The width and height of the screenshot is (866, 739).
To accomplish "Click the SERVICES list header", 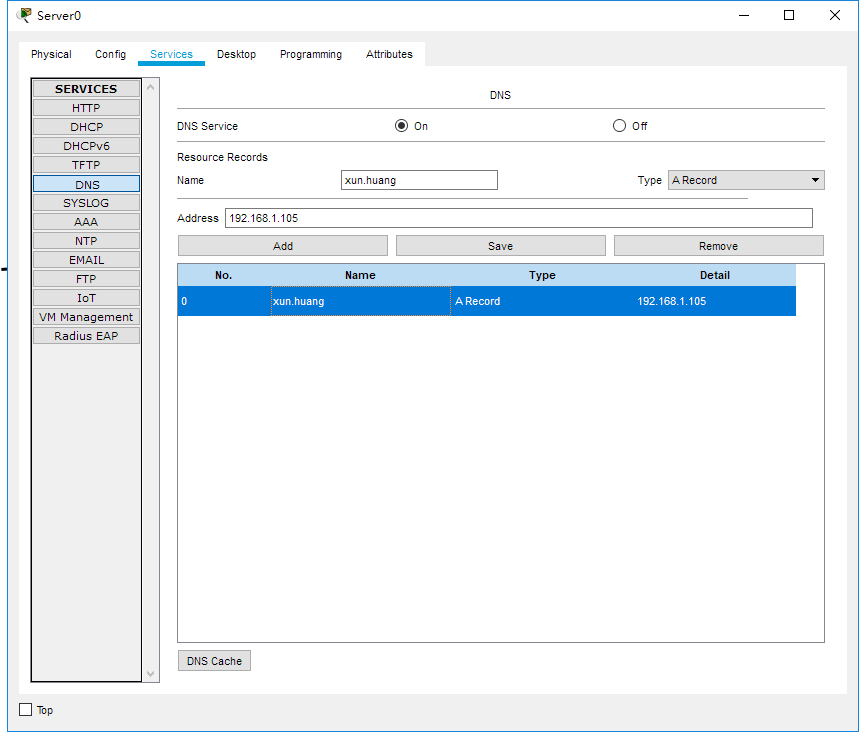I will 86,89.
